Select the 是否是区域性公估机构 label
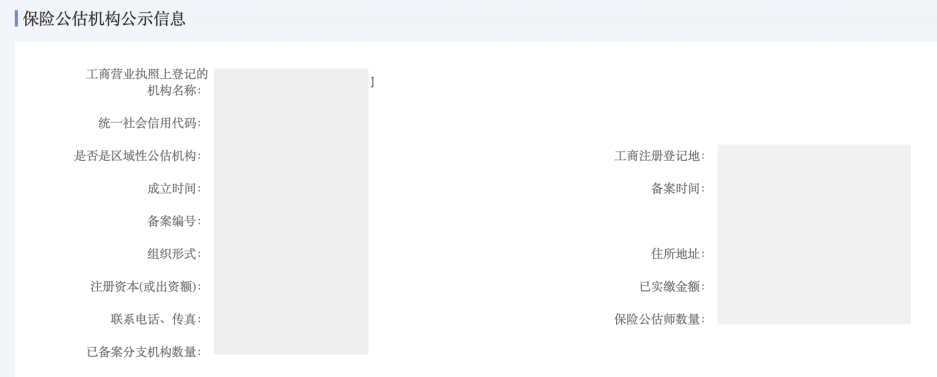Viewport: 937px width, 377px height. click(137, 157)
